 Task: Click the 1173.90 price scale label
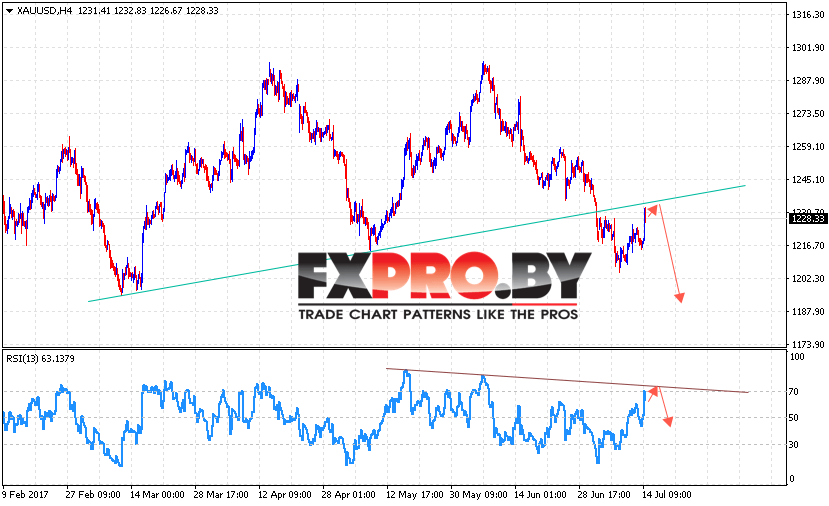(807, 344)
